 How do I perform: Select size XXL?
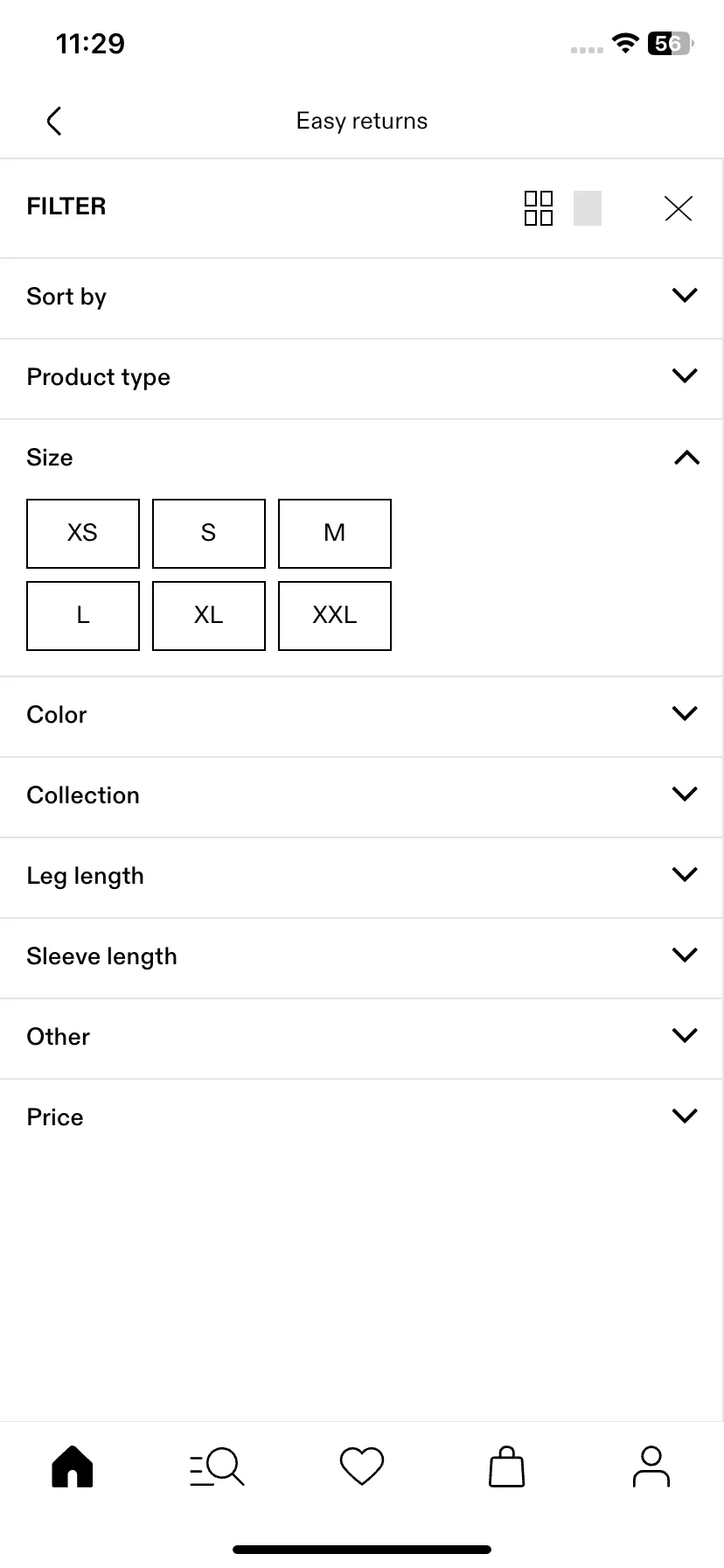pyautogui.click(x=335, y=616)
